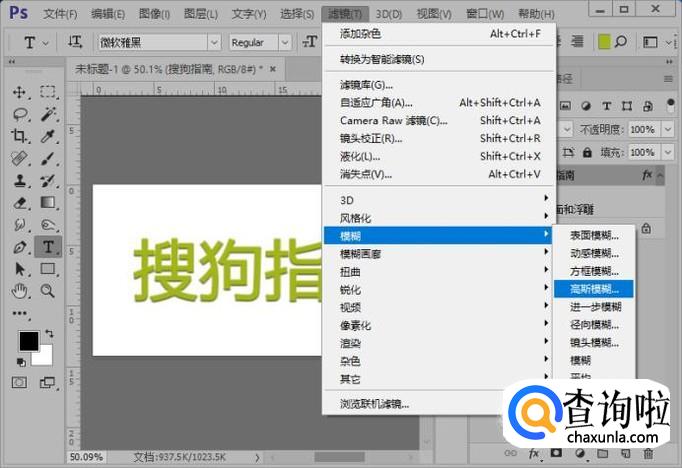
Task: Choose 高斯模糊 from blur submenu
Action: [594, 289]
